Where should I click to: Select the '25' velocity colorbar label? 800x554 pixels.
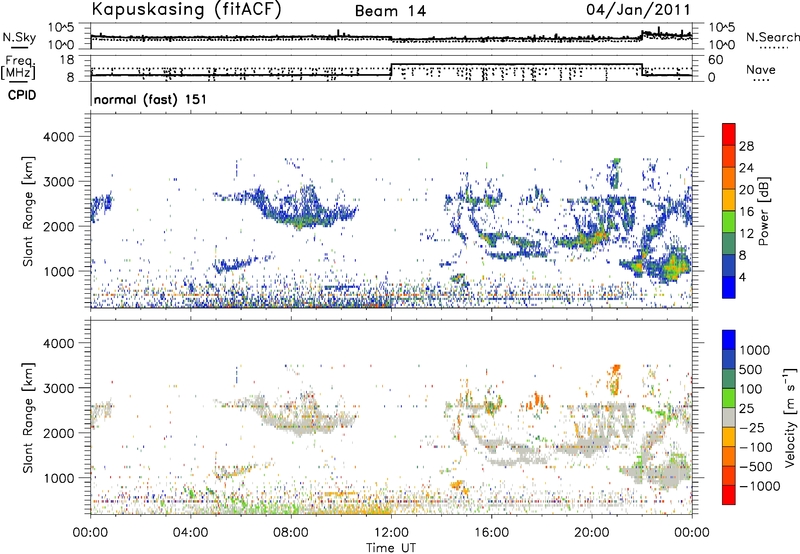pos(746,409)
